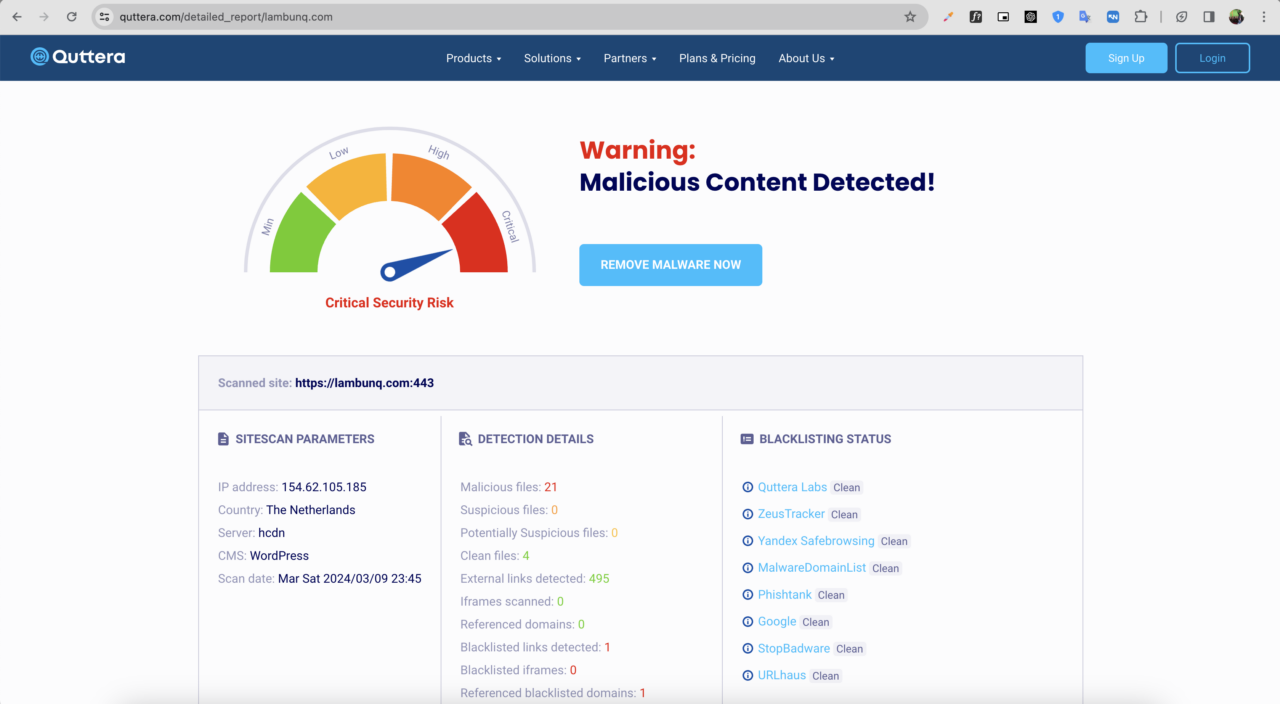
Task: Bookmark this page with star icon
Action: point(910,17)
